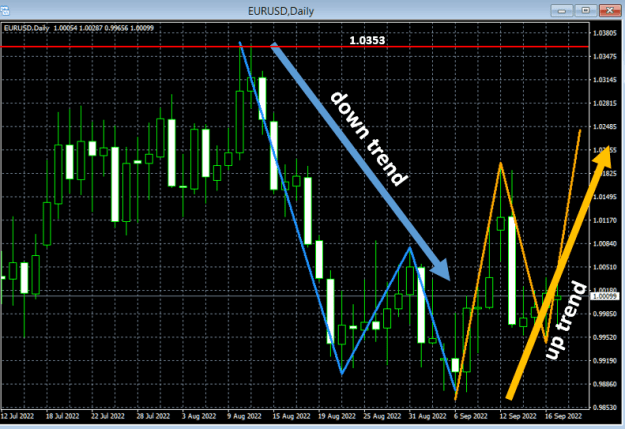
Task: Click the 15 Aug 2022 date label
Action: pos(291,417)
